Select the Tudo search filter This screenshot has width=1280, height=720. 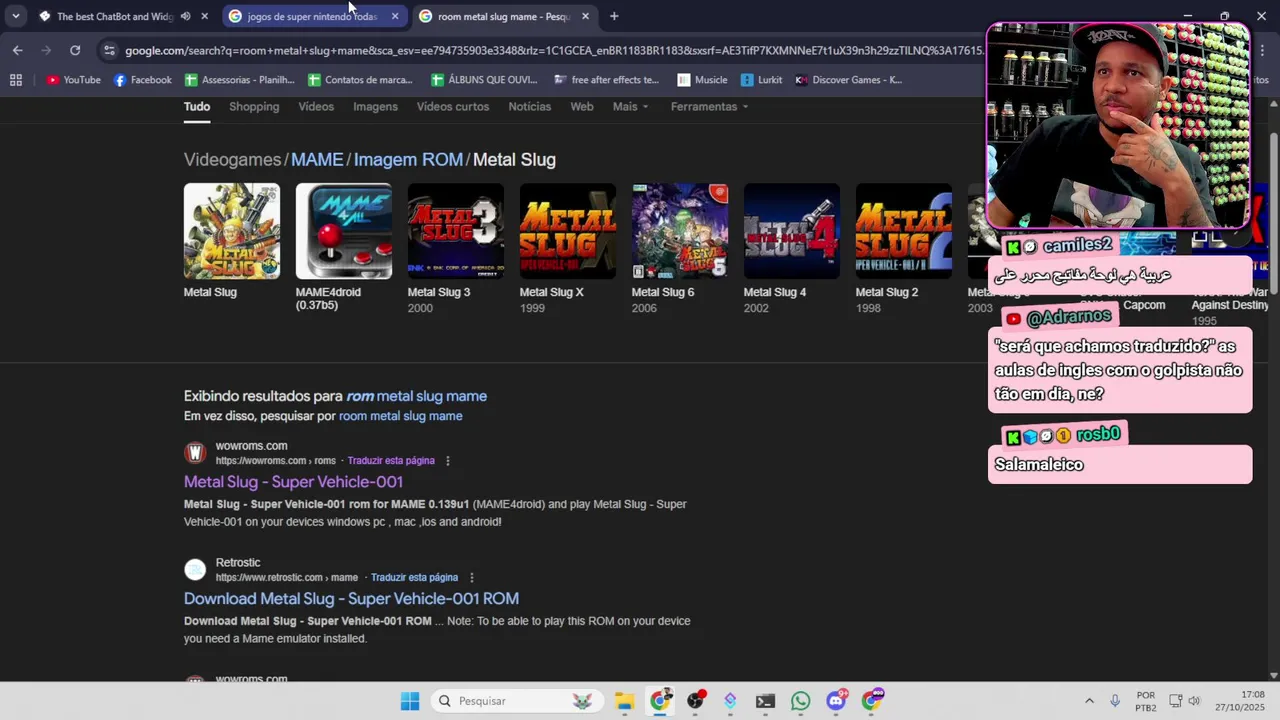tap(197, 106)
